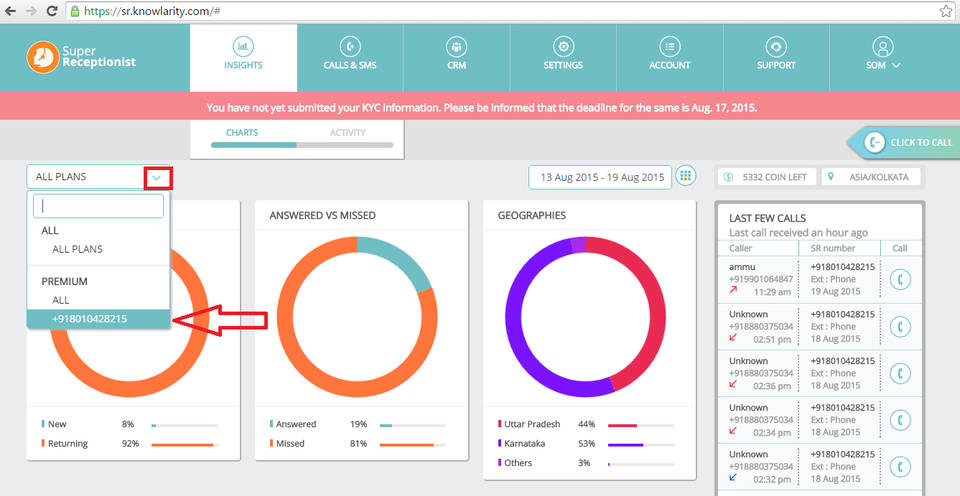Call back ammu using phone icon

900,279
